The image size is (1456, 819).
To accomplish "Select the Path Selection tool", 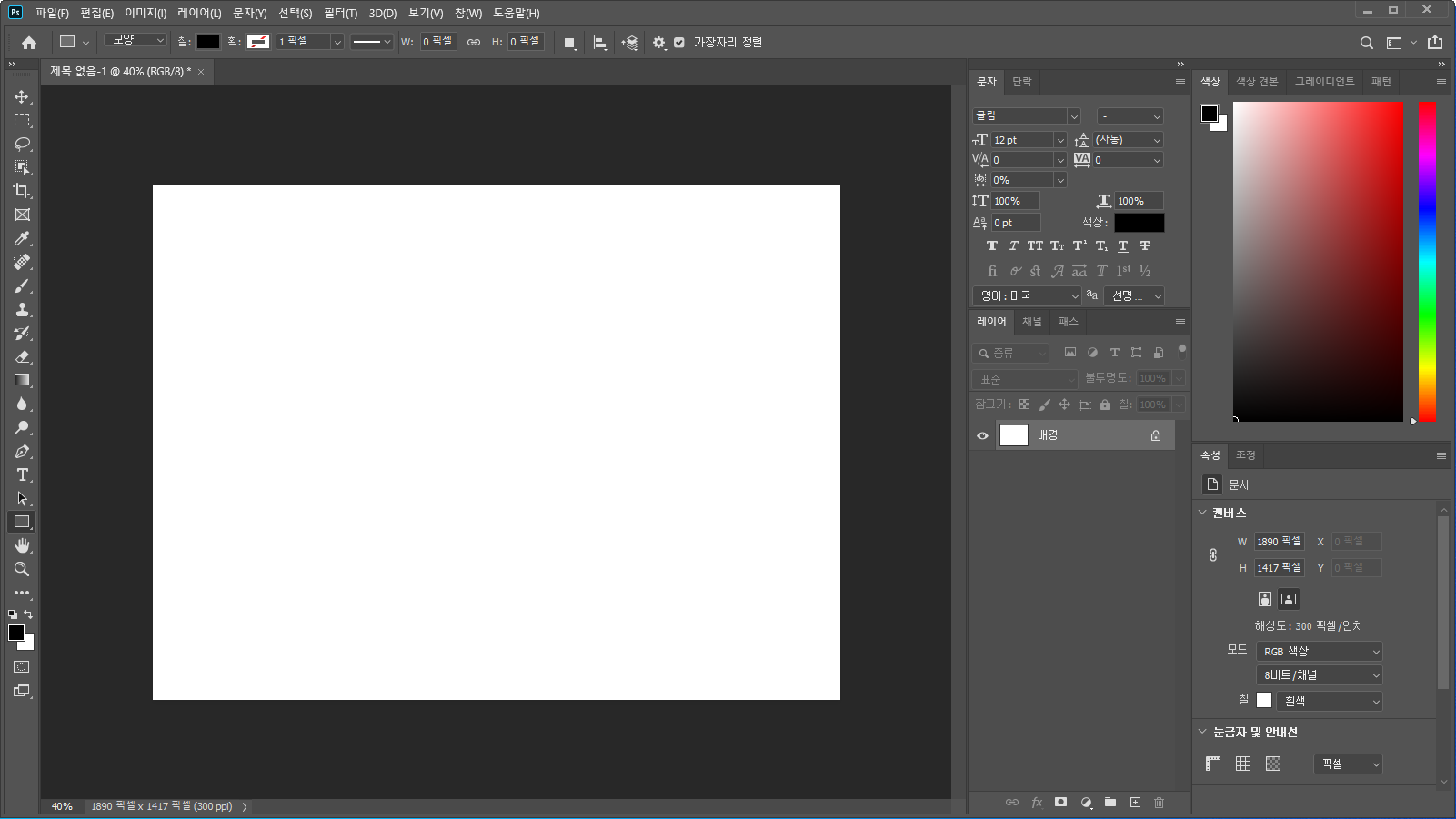I will (x=22, y=498).
